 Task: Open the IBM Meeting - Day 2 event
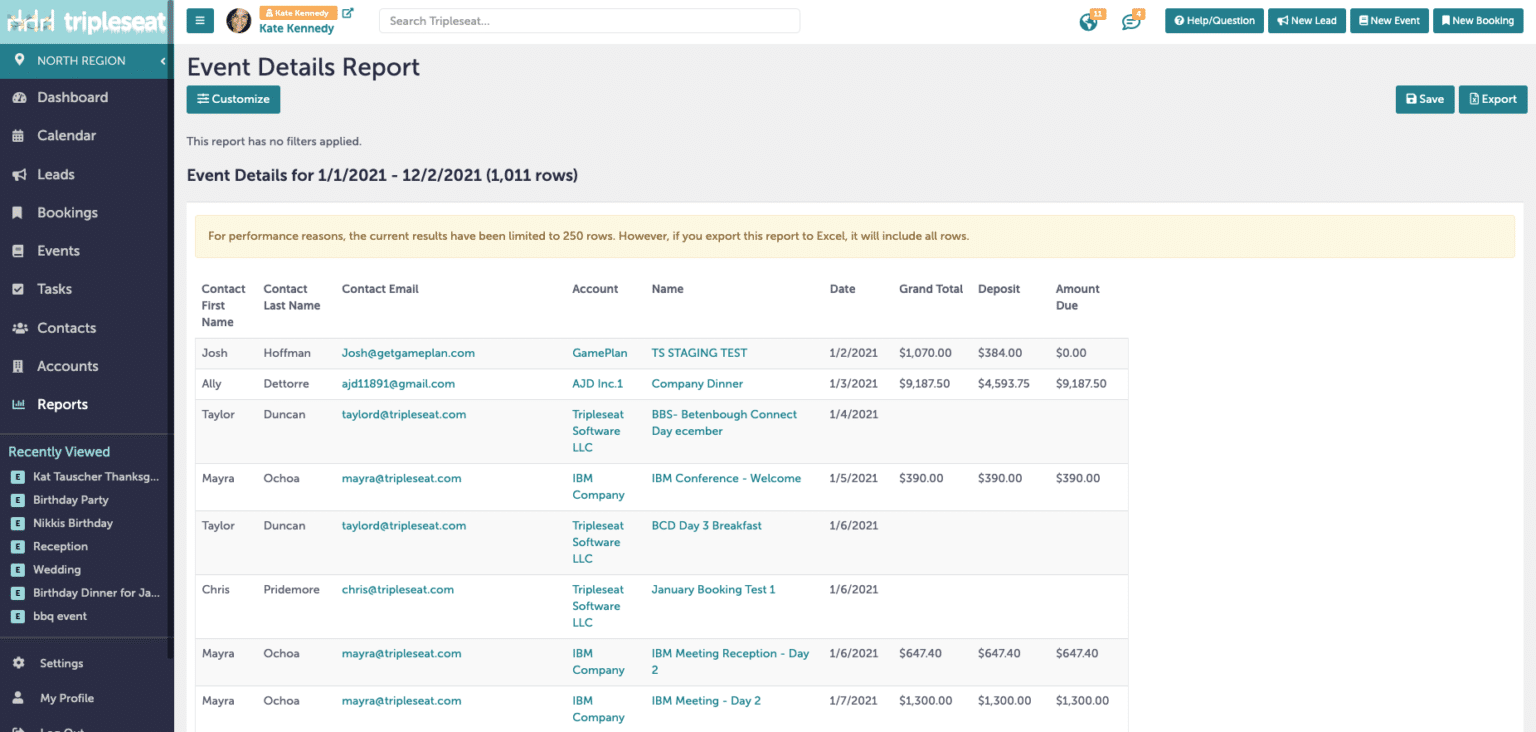(x=706, y=701)
